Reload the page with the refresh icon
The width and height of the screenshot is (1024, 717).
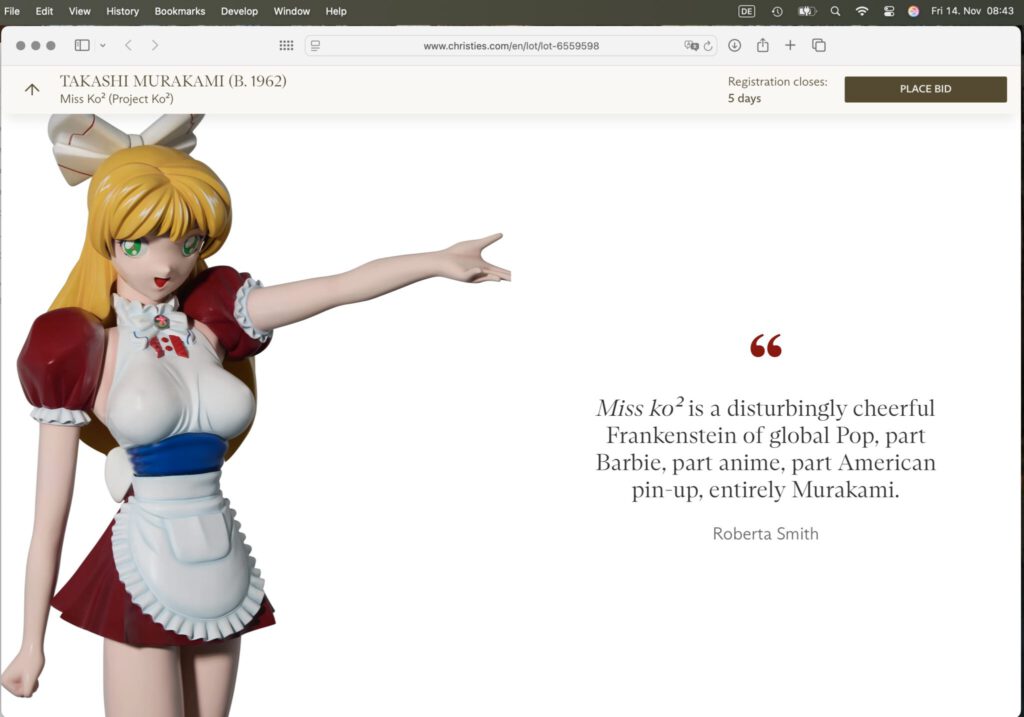pyautogui.click(x=708, y=46)
